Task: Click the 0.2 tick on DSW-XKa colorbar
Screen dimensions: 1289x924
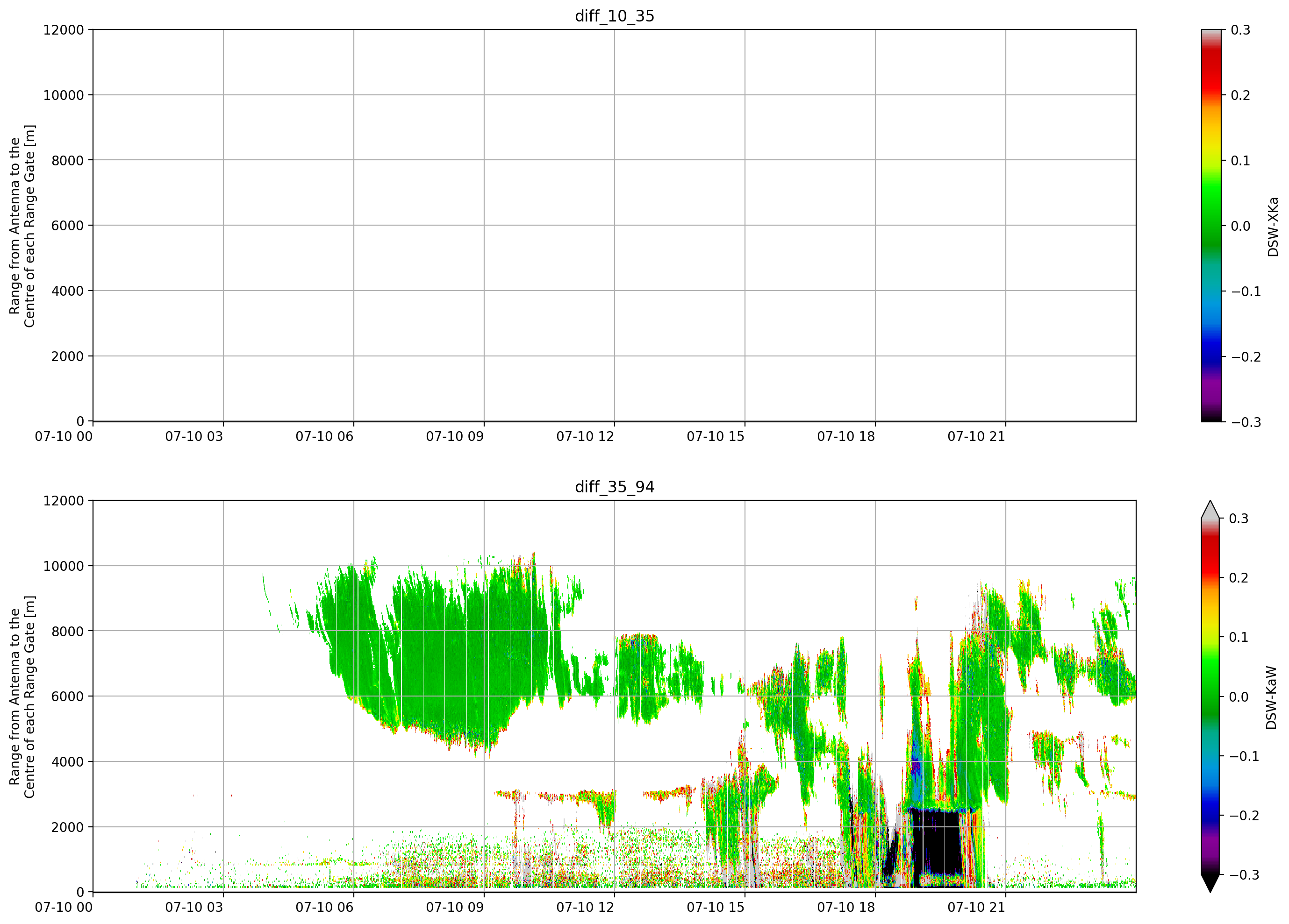Action: point(1240,95)
